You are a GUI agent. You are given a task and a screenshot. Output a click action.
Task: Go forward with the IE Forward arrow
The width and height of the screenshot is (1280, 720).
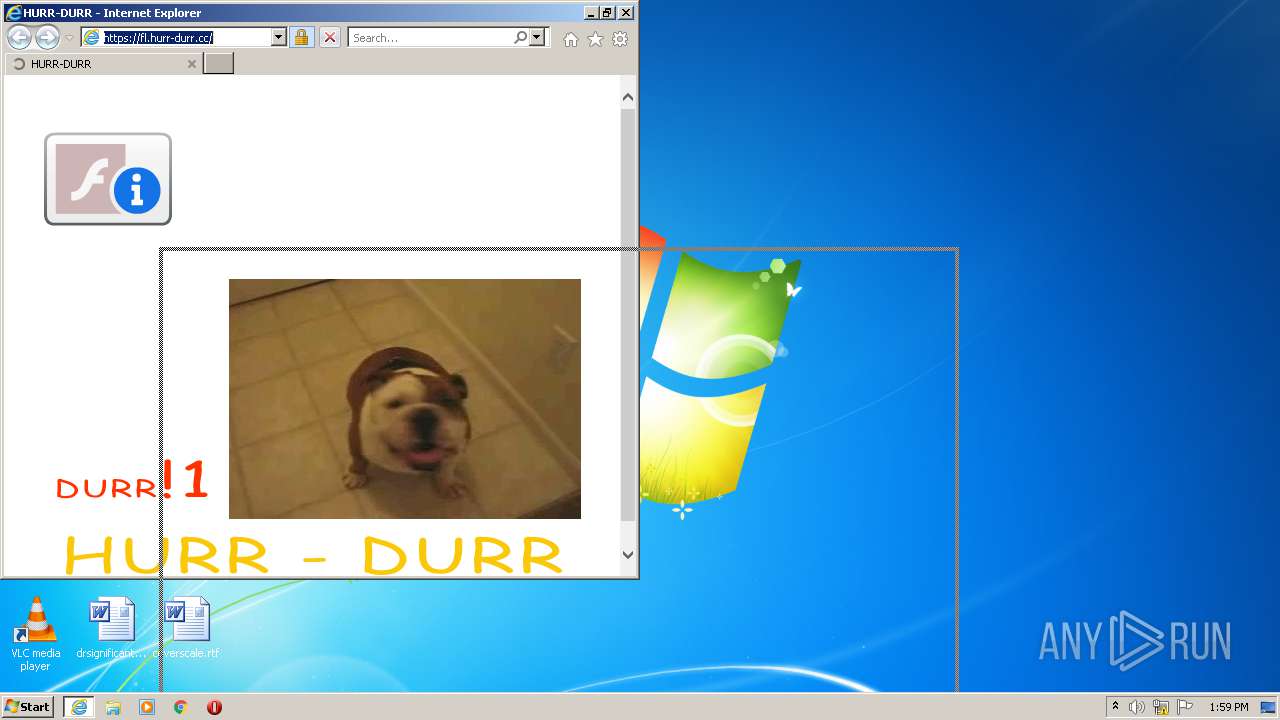[47, 38]
